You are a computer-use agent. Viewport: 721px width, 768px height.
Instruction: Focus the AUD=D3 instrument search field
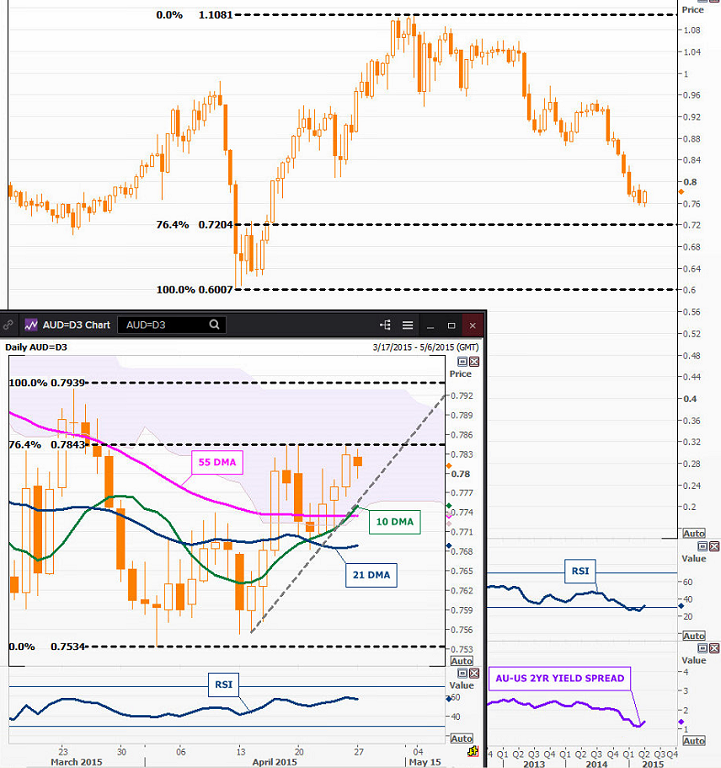pos(172,325)
